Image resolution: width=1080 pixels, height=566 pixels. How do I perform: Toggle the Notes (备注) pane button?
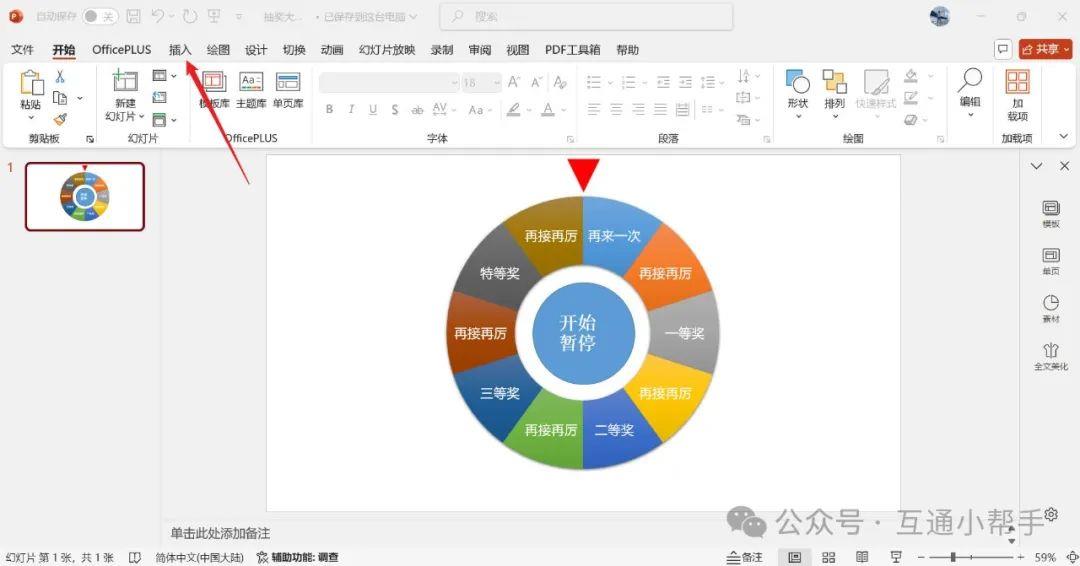745,557
